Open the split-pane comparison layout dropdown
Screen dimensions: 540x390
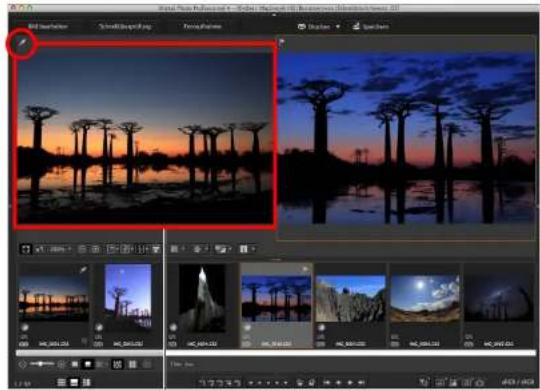[127, 249]
